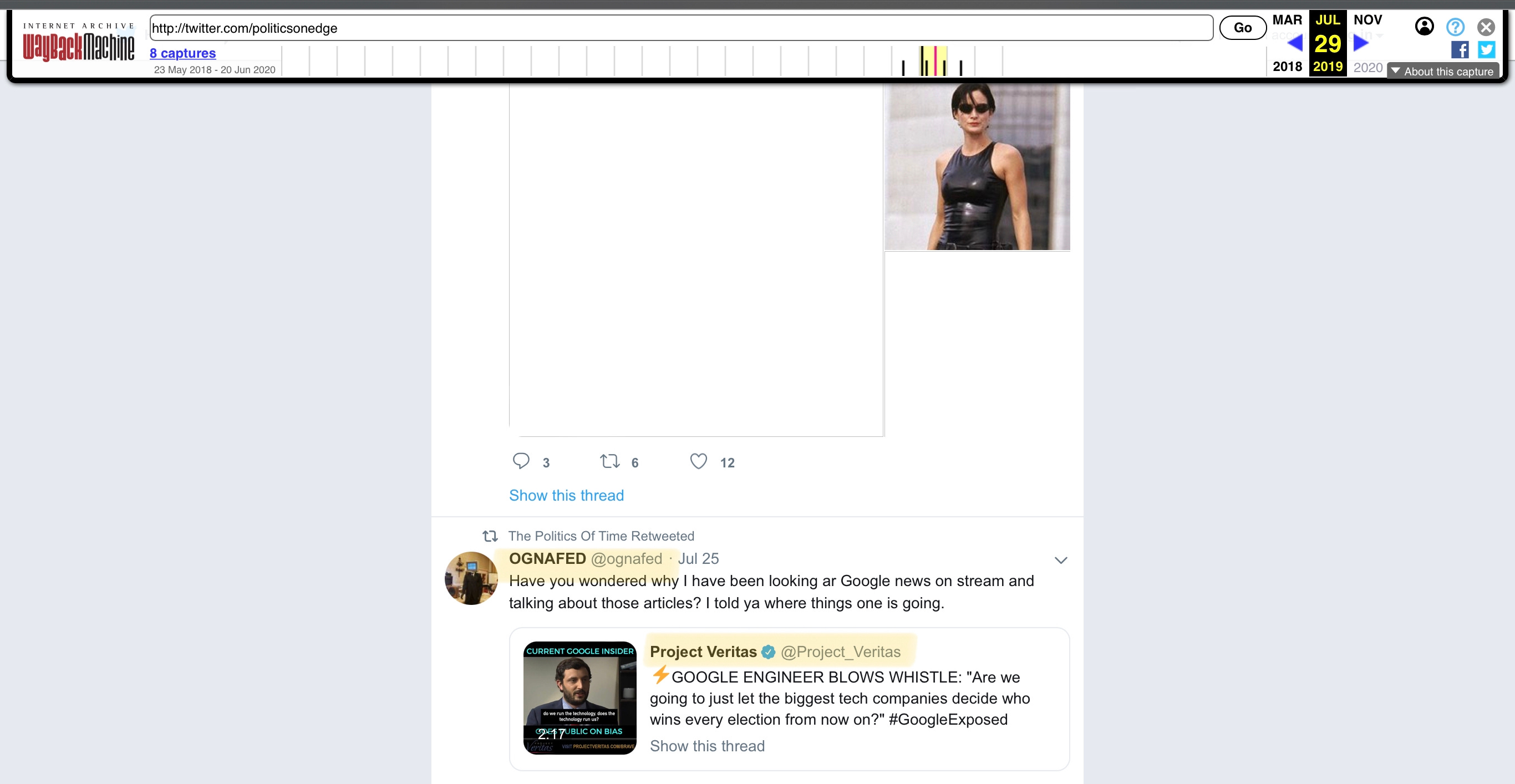Image resolution: width=1515 pixels, height=784 pixels.
Task: Click the URL field with twitter.com/politicsonedge
Action: (681, 28)
